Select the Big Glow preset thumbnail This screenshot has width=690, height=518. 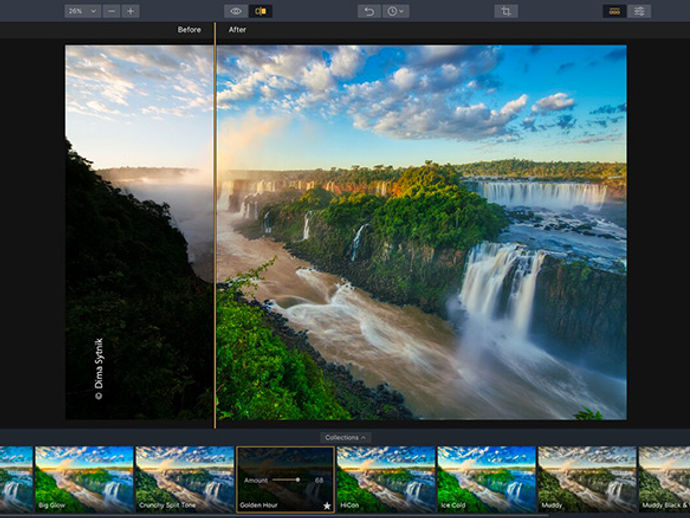click(84, 479)
